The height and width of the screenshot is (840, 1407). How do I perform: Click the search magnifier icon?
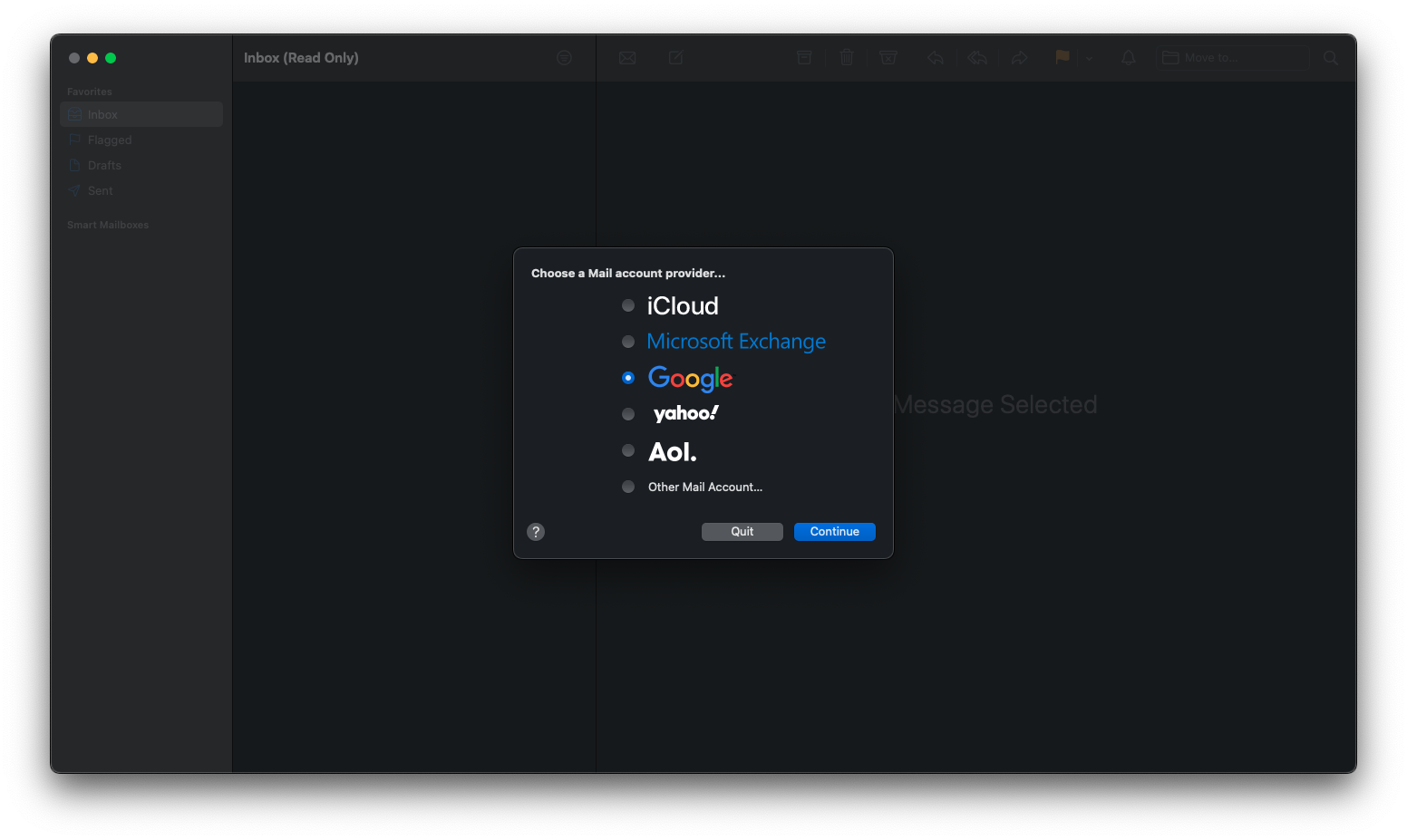pyautogui.click(x=1331, y=58)
